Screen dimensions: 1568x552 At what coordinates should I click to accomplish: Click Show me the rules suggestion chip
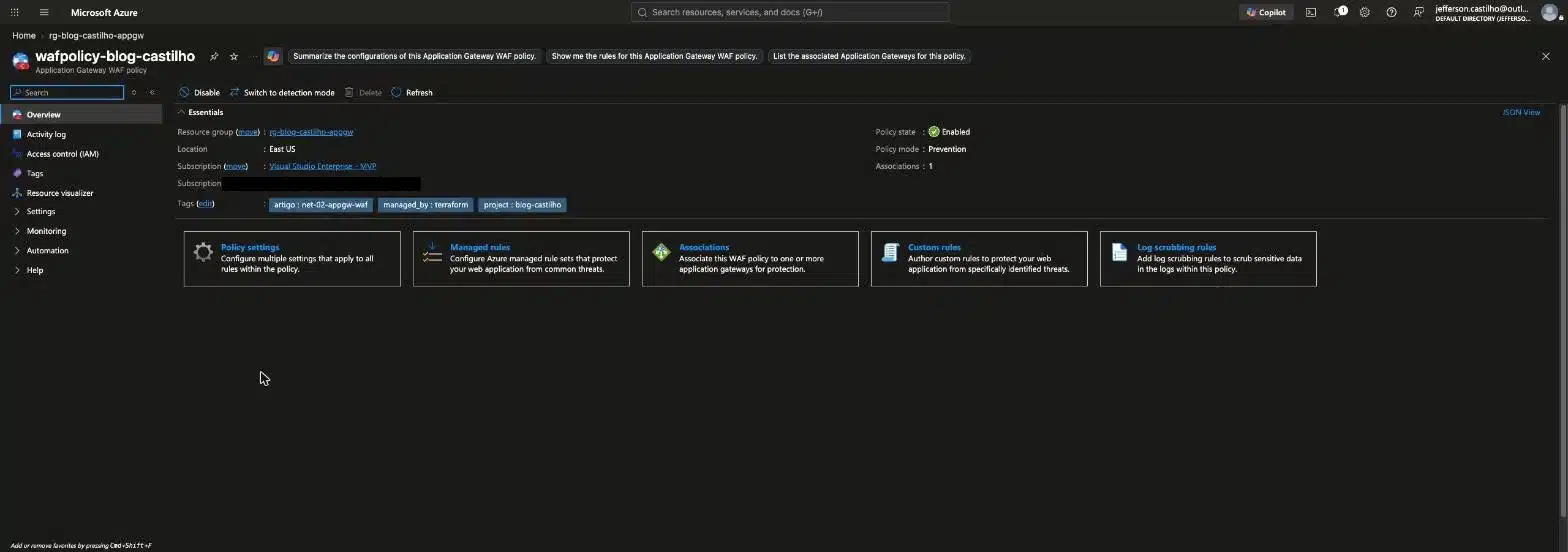click(x=654, y=56)
